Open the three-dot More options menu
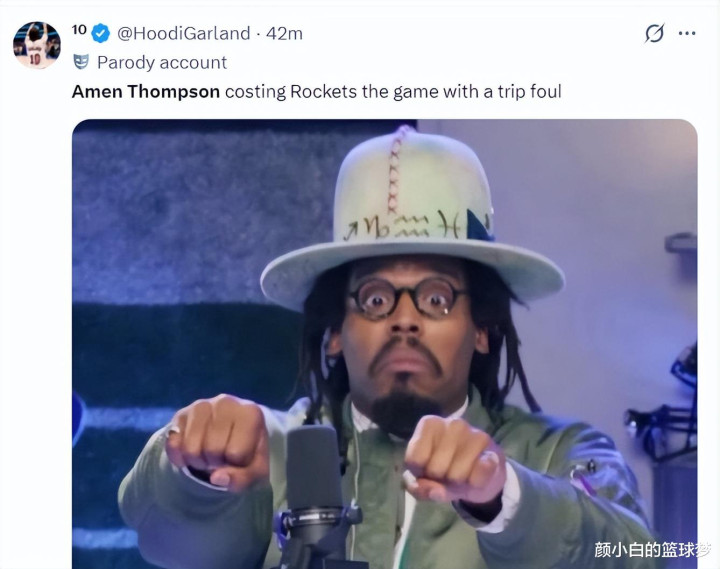This screenshot has width=720, height=569. click(687, 33)
